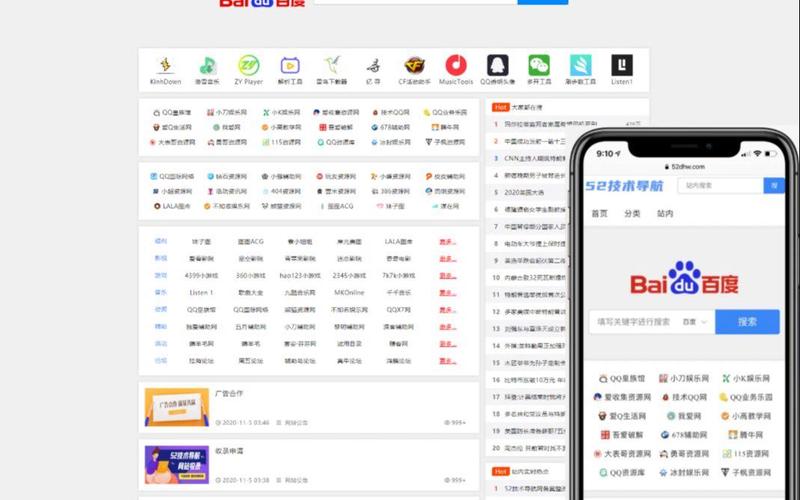
Task: Select the 站内 tab on phone
Action: coord(664,213)
